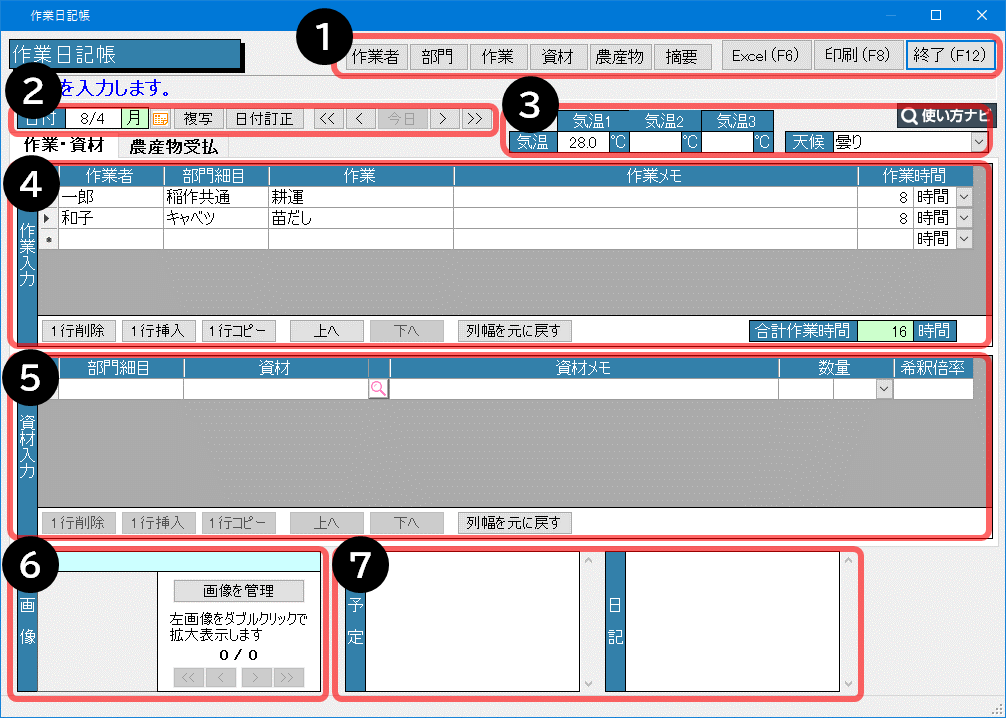Select the 作業・資材 tab

pos(64,146)
